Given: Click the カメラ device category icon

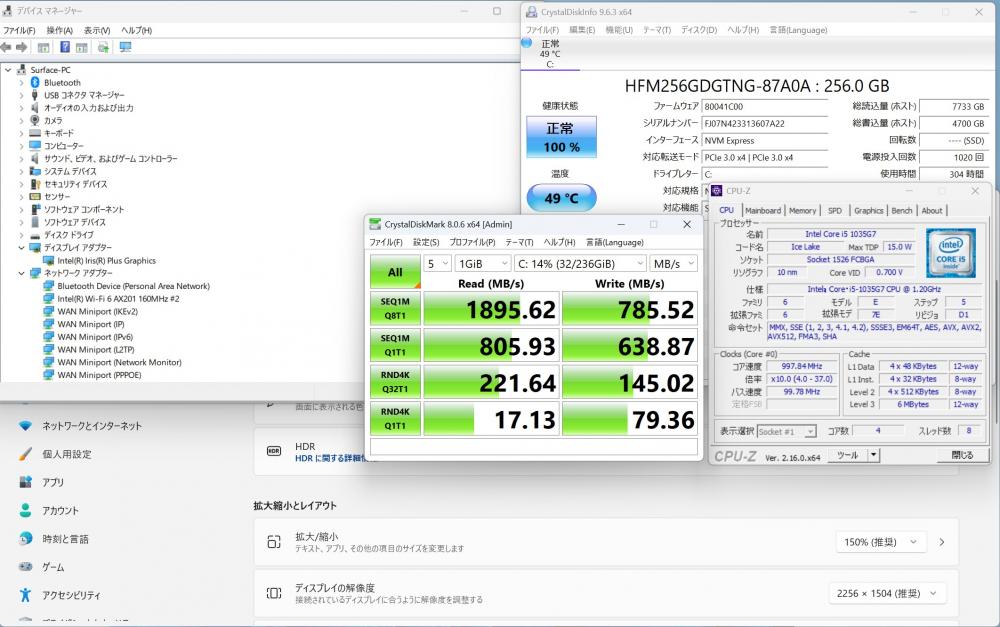Looking at the screenshot, I should tap(35, 121).
